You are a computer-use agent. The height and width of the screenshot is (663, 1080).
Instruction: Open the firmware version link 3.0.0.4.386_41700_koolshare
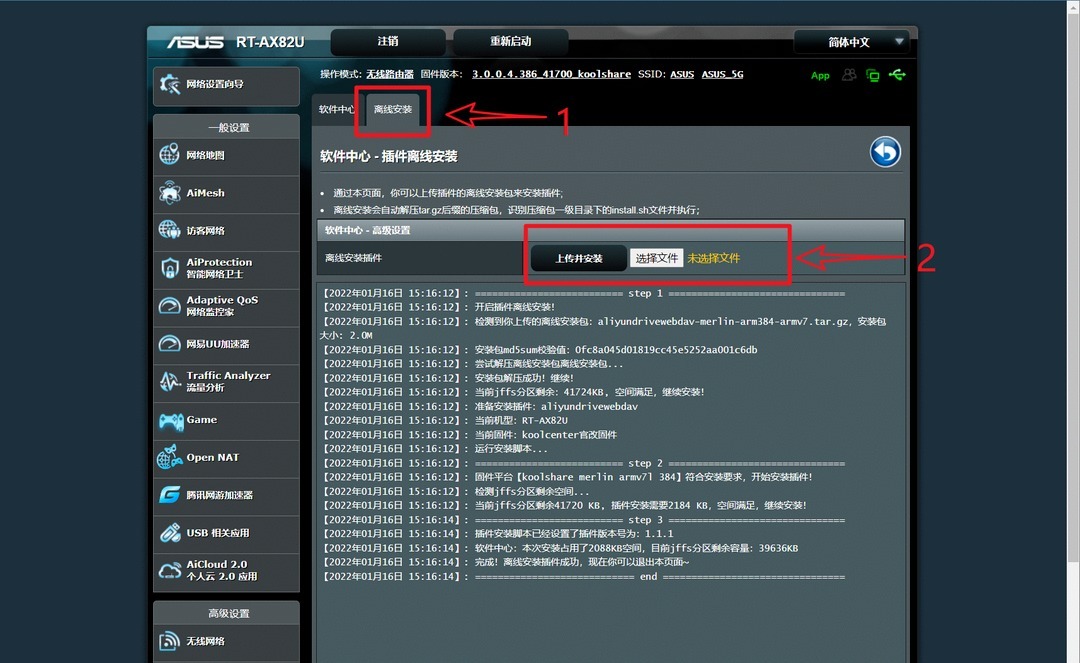click(551, 74)
